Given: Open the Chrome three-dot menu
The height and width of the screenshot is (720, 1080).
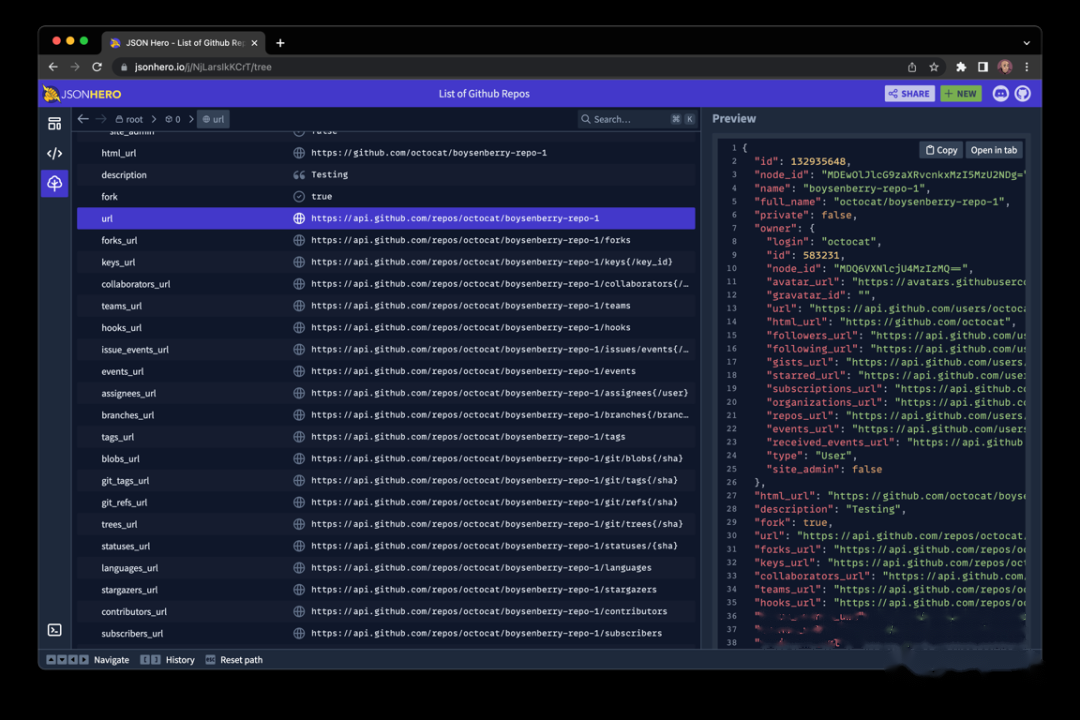Looking at the screenshot, I should pos(1027,67).
